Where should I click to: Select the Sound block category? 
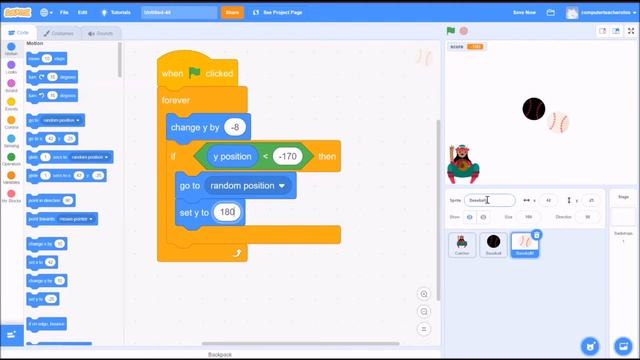pos(11,86)
